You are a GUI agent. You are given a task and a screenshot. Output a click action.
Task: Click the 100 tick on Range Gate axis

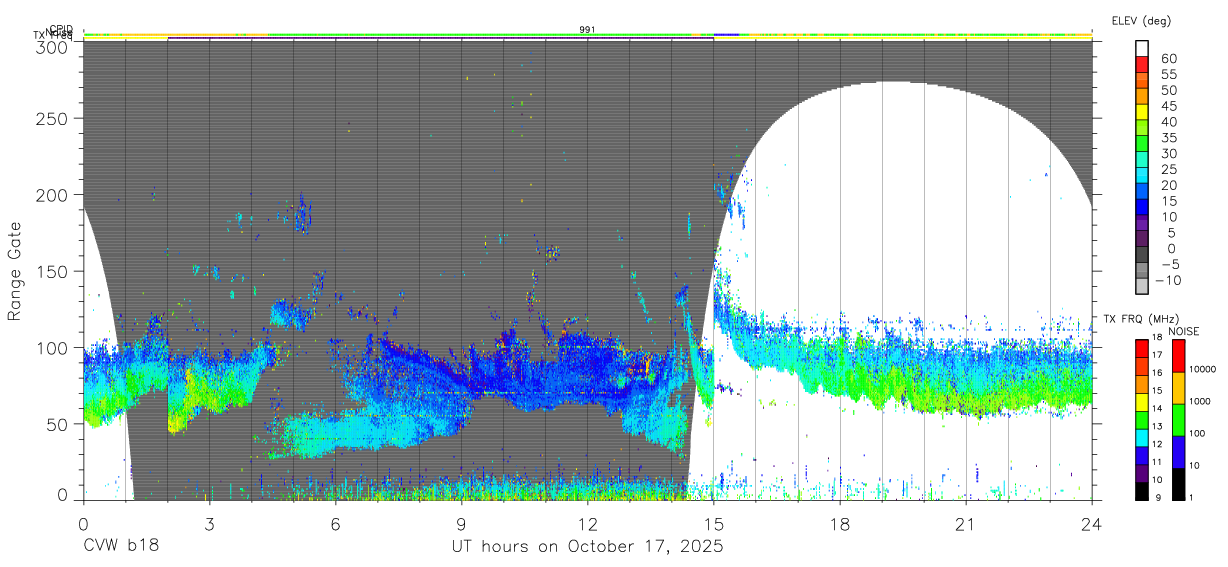[x=51, y=347]
